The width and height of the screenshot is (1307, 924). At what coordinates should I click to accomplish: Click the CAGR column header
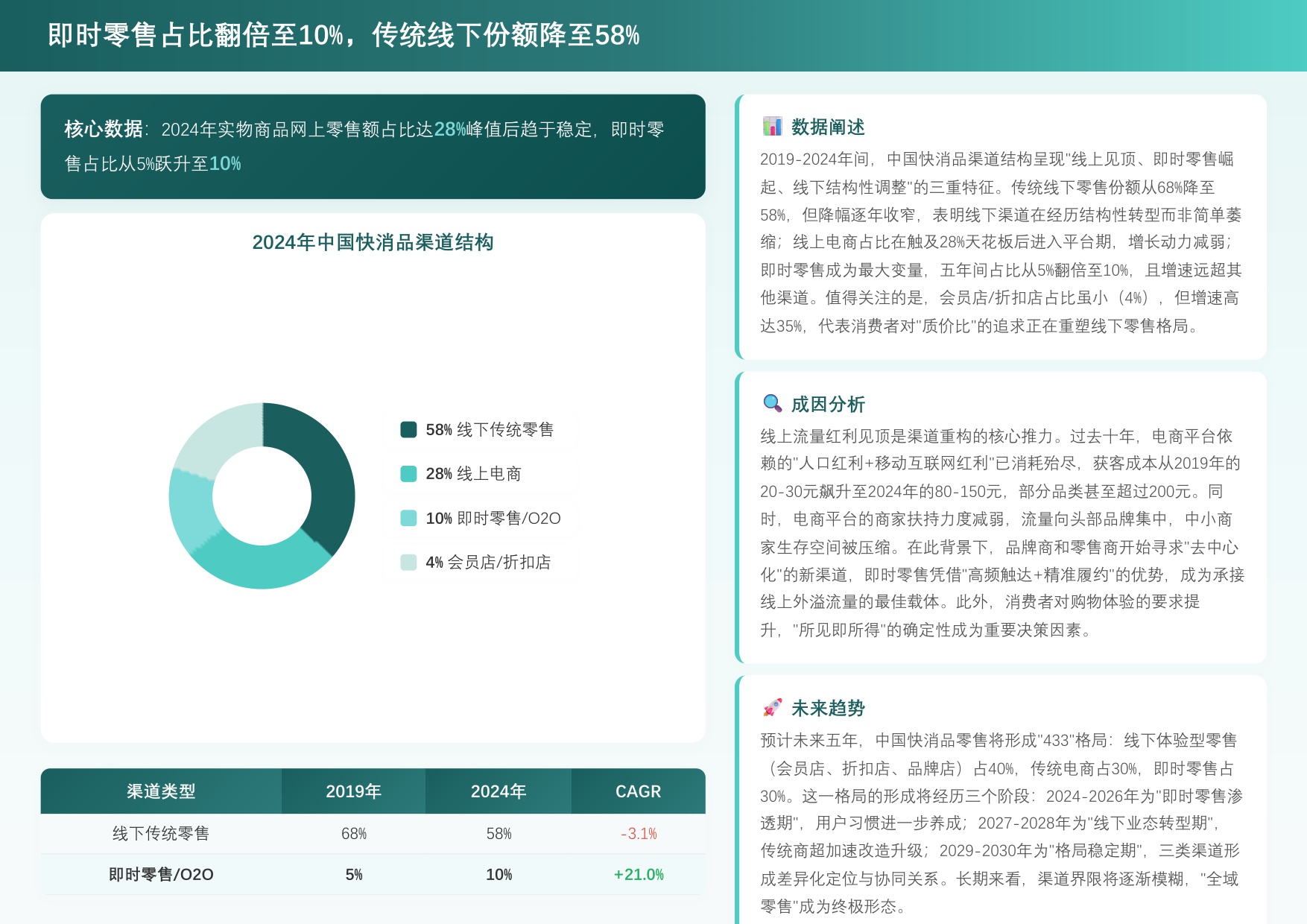pyautogui.click(x=639, y=791)
